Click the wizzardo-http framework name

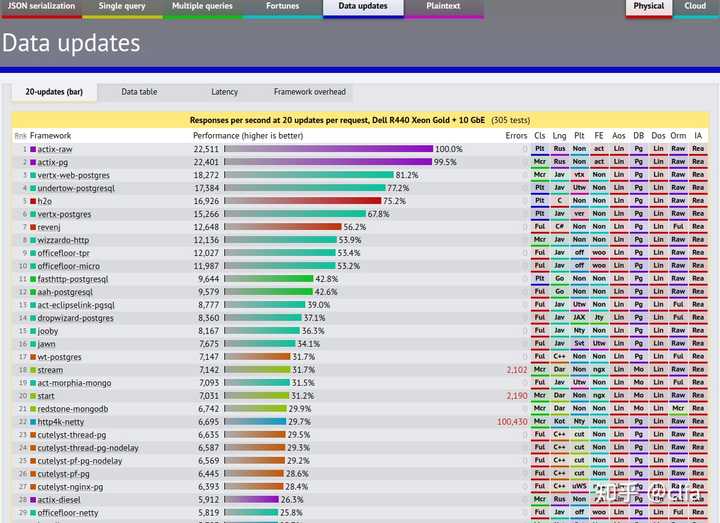(x=63, y=240)
